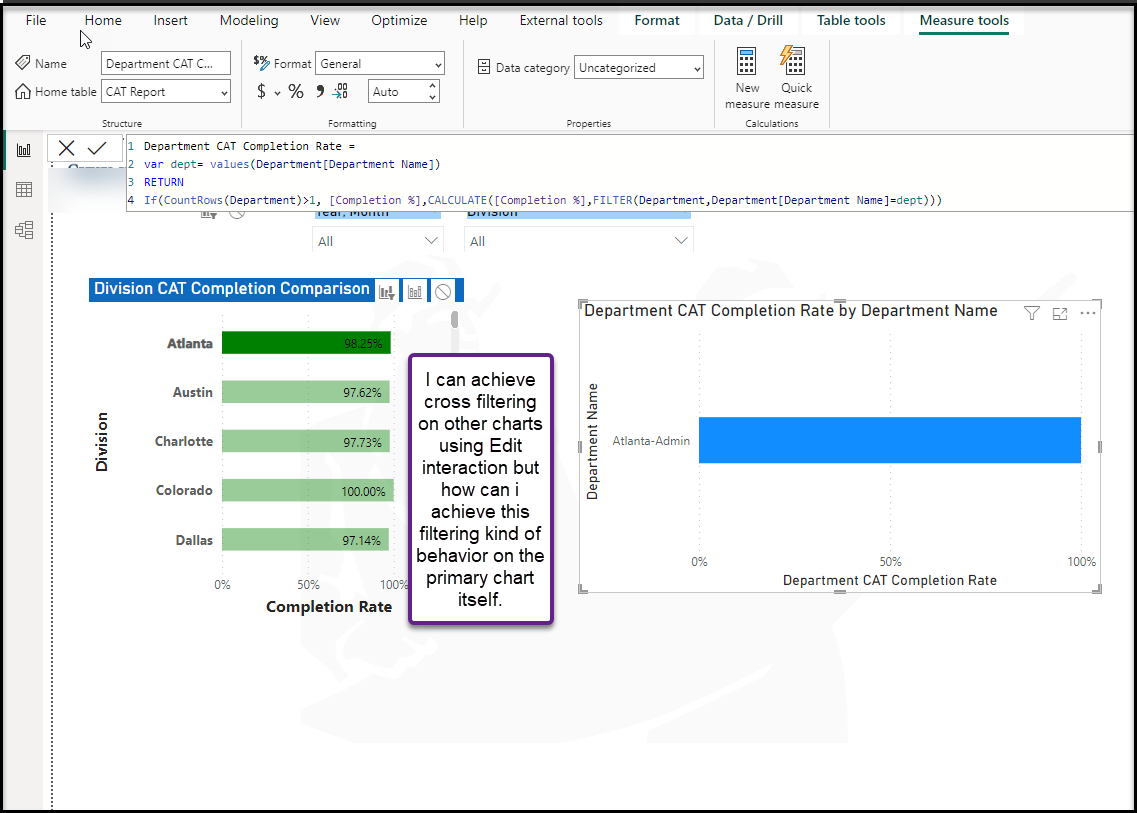
Task: Click the Atlanta bar in Division chart
Action: (306, 343)
